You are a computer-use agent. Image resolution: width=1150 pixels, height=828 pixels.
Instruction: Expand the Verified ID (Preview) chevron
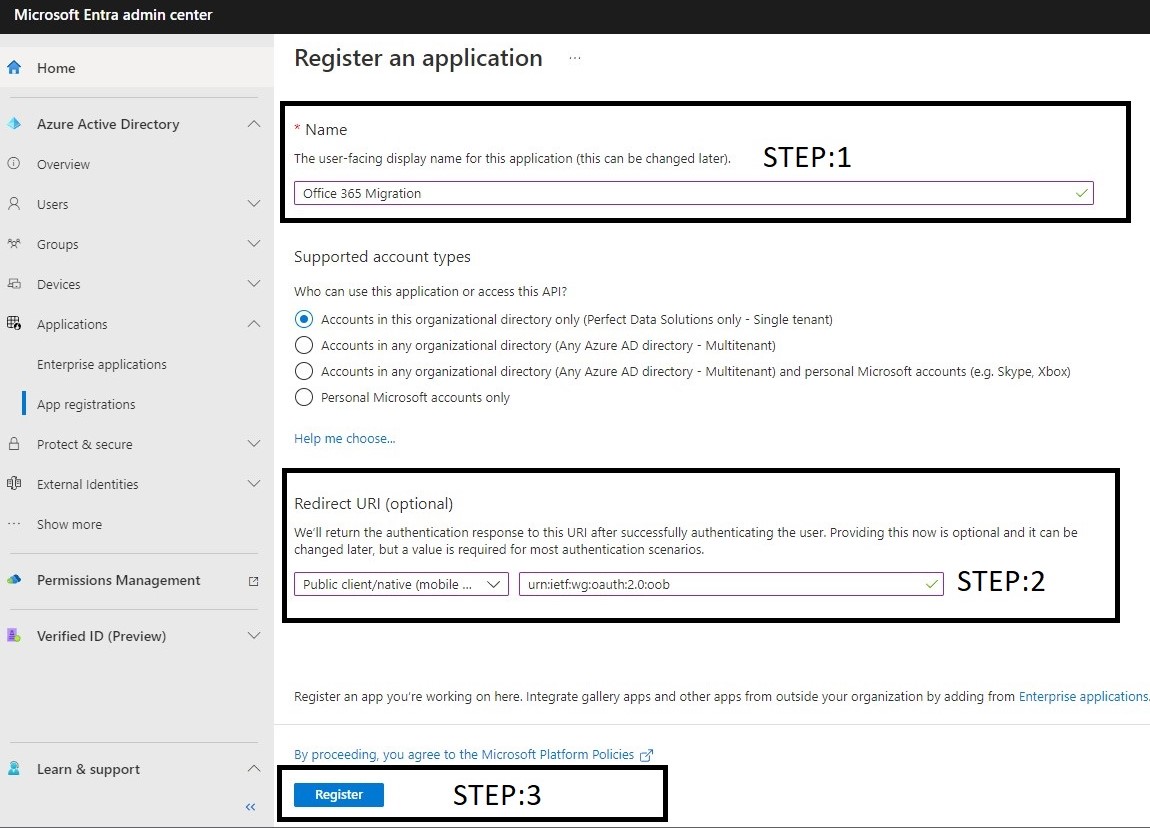pos(254,635)
